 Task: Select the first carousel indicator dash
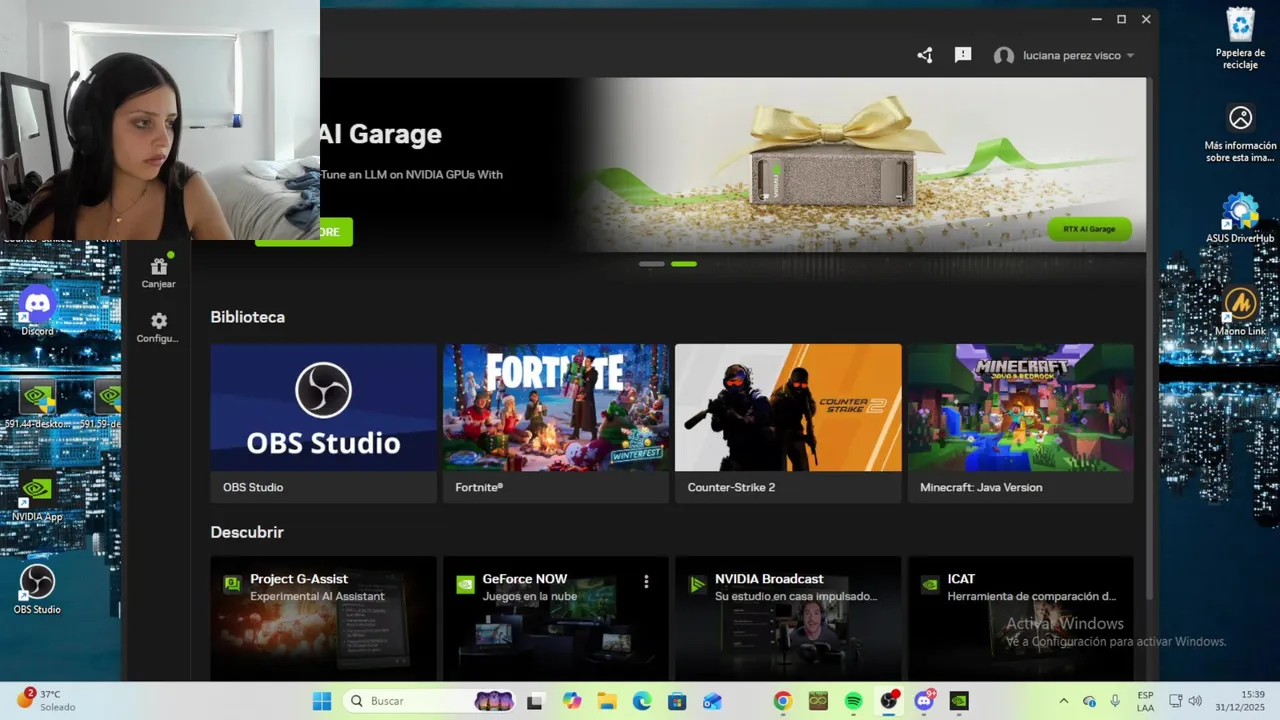tap(652, 264)
